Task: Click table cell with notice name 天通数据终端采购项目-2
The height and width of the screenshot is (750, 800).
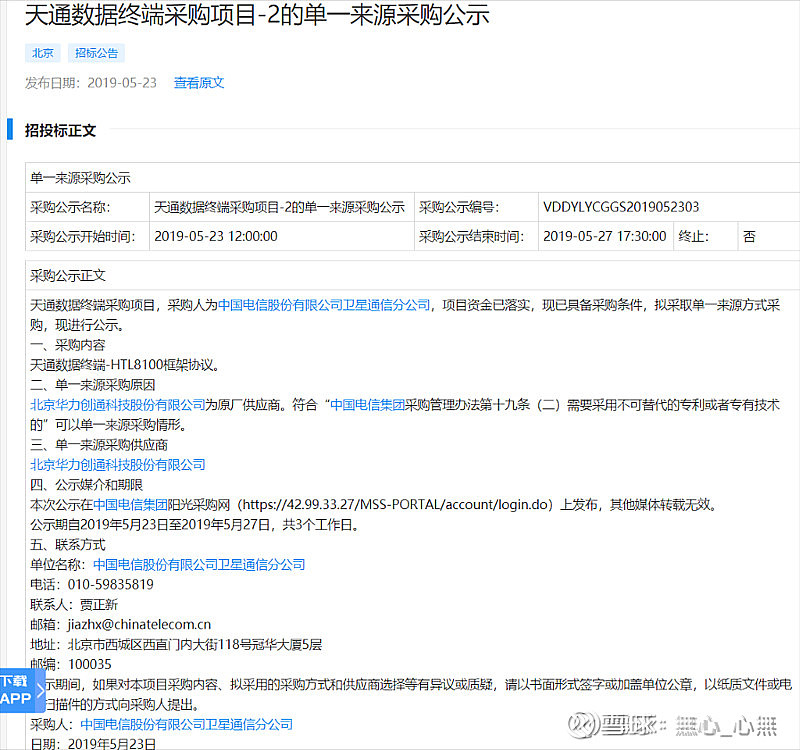Action: point(282,207)
